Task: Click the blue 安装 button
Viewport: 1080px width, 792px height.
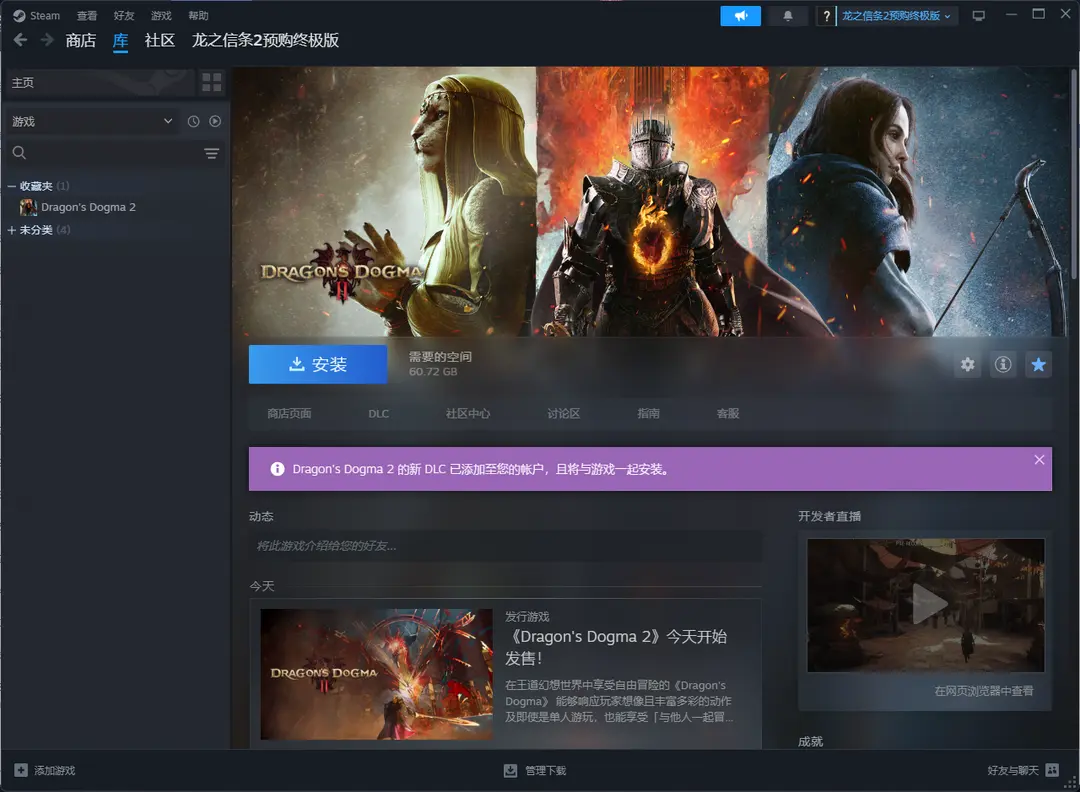Action: pos(318,364)
